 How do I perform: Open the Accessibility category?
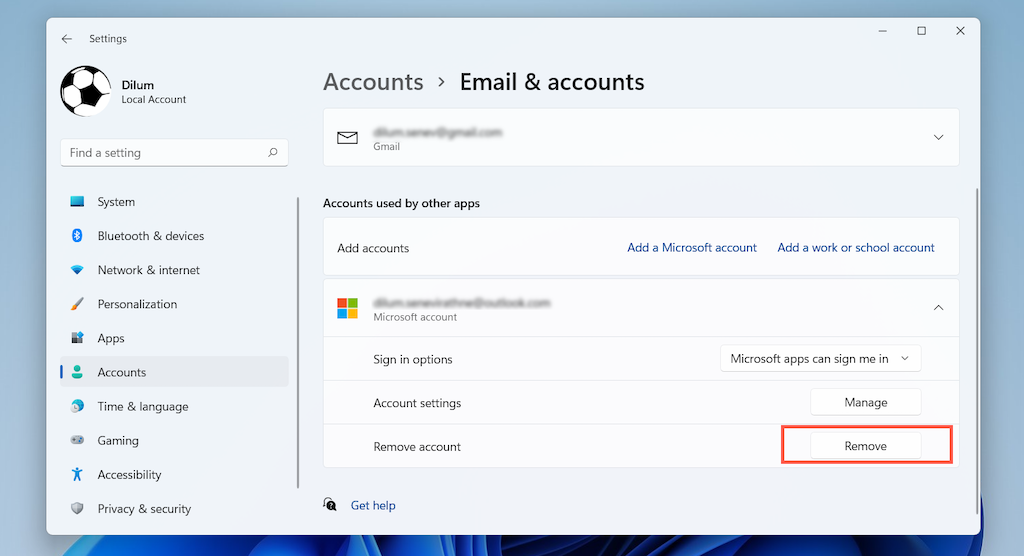129,475
